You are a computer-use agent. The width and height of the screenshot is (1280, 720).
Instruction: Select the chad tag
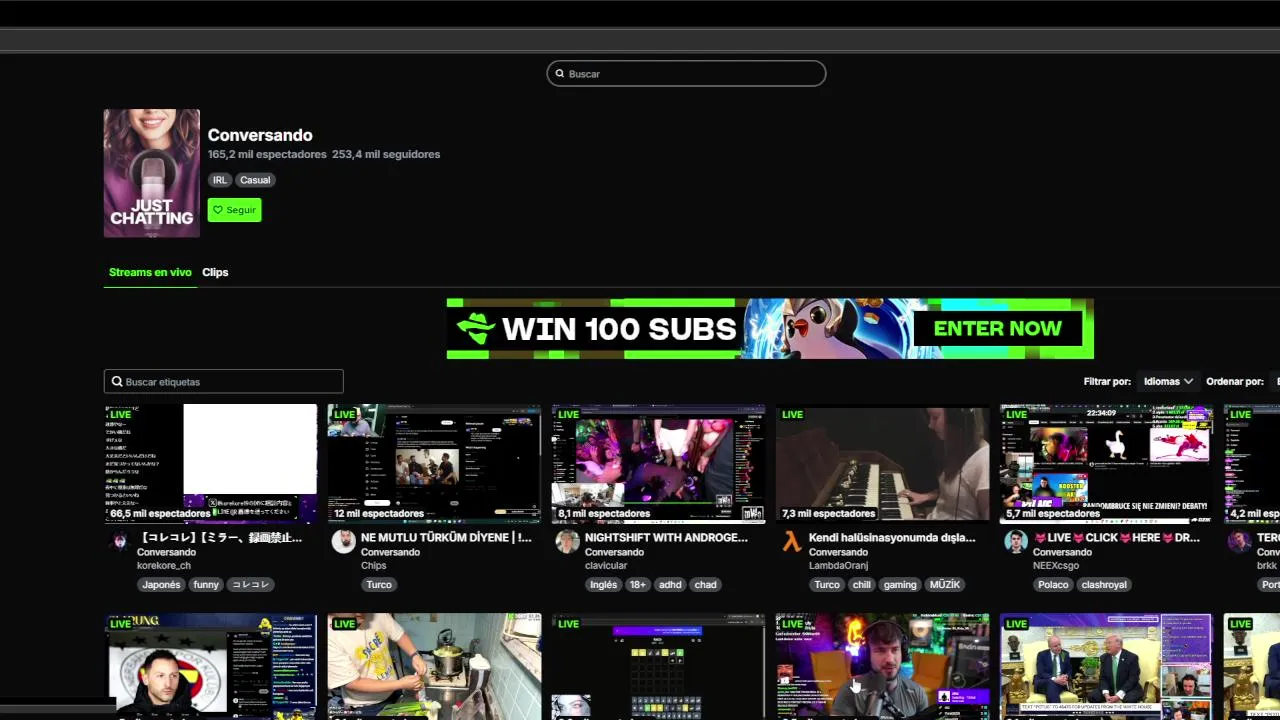click(706, 584)
